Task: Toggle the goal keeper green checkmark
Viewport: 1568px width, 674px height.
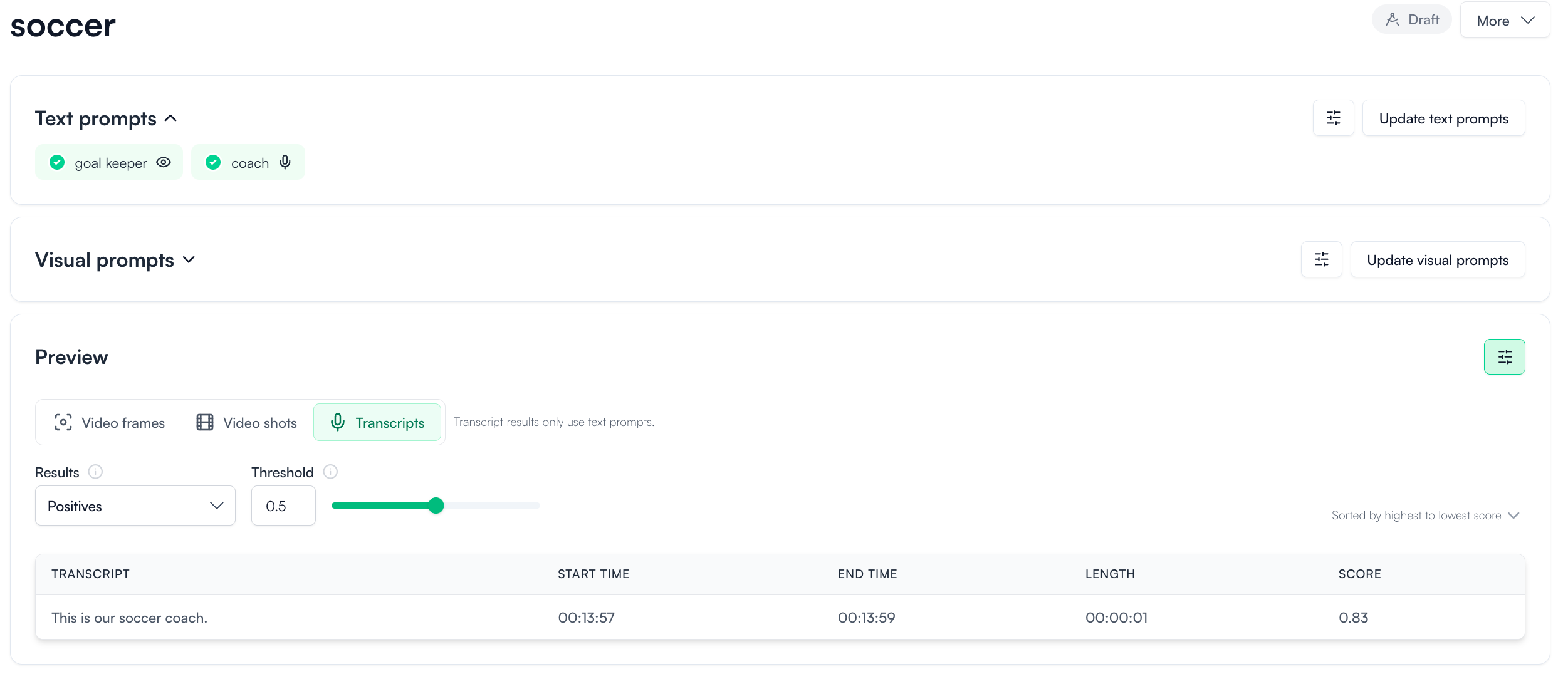Action: tap(57, 163)
